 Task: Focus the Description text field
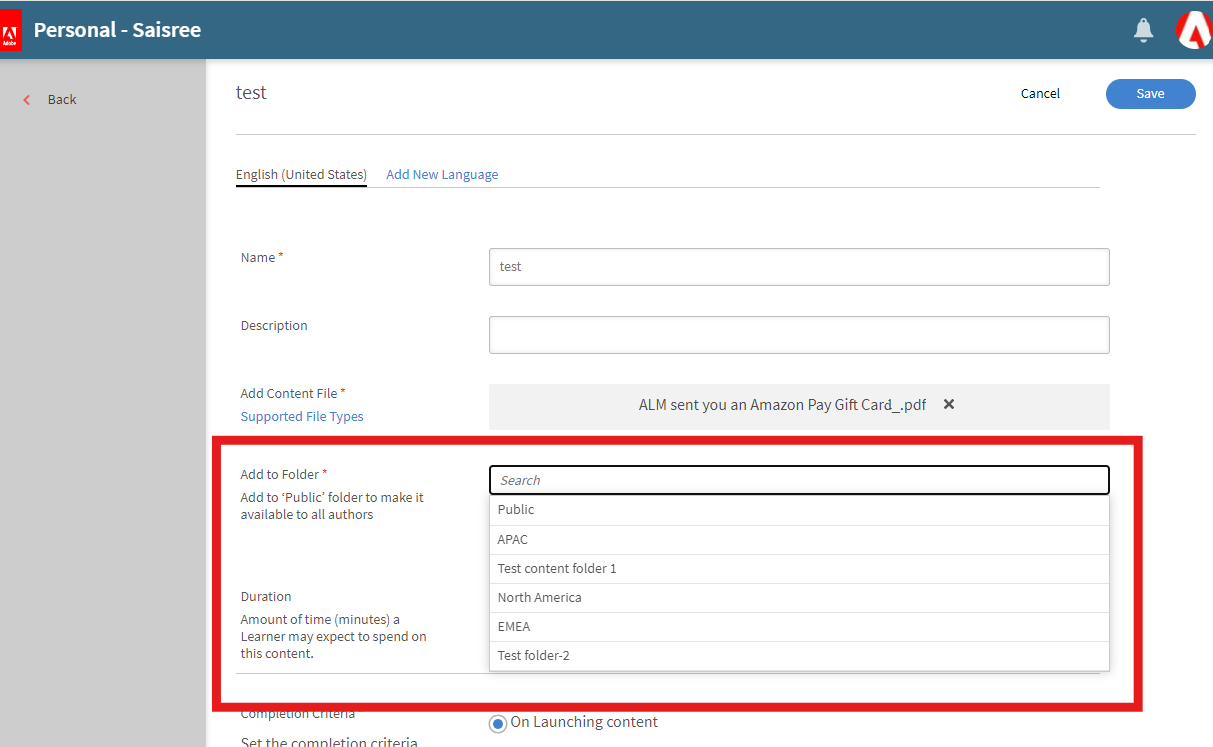tap(798, 335)
